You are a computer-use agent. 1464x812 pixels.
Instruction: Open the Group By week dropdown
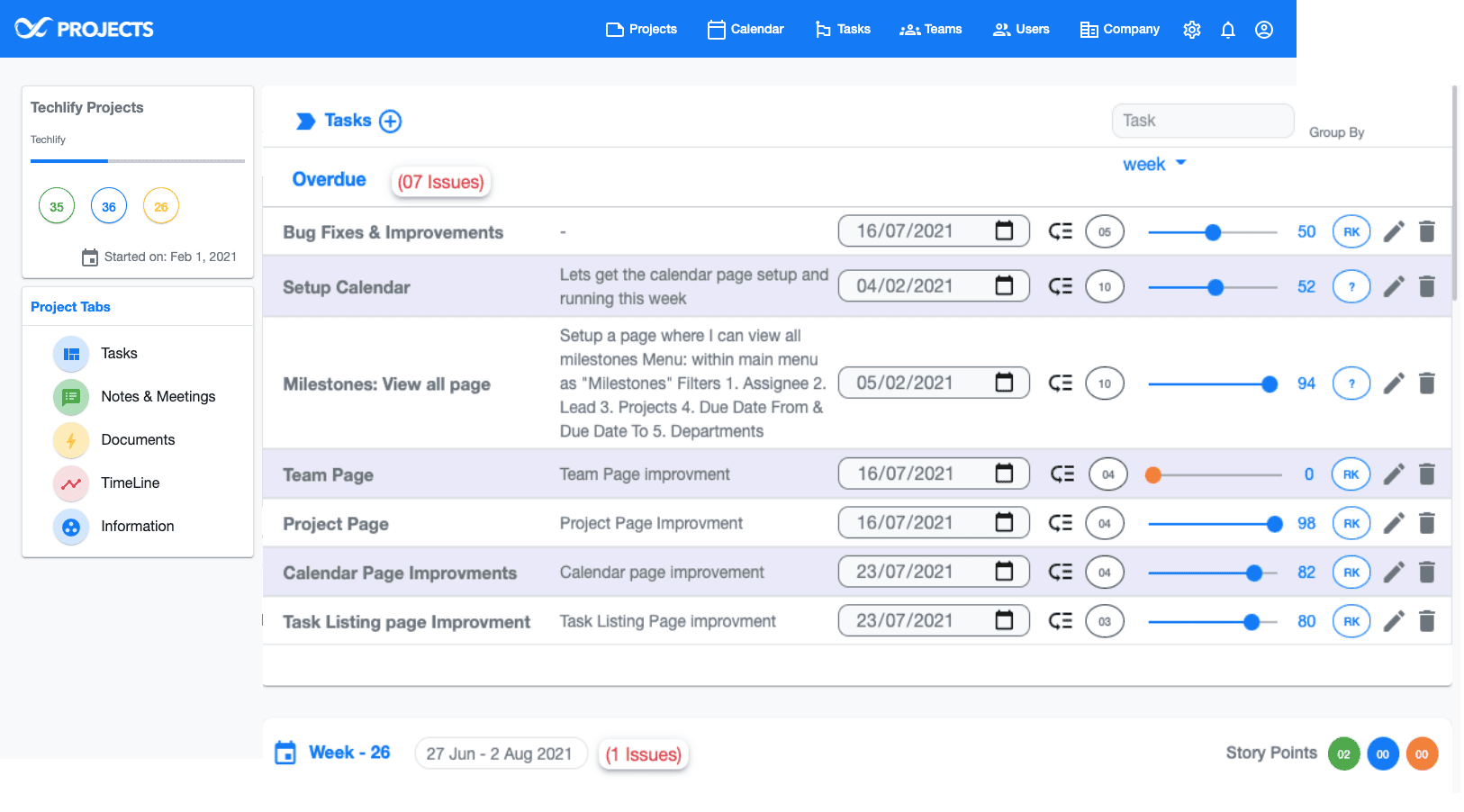coord(1154,165)
